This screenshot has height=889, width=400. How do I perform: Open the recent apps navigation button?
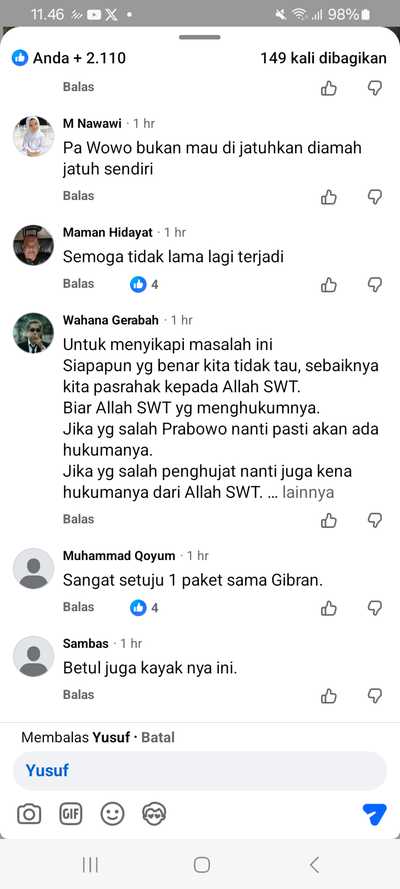point(90,865)
